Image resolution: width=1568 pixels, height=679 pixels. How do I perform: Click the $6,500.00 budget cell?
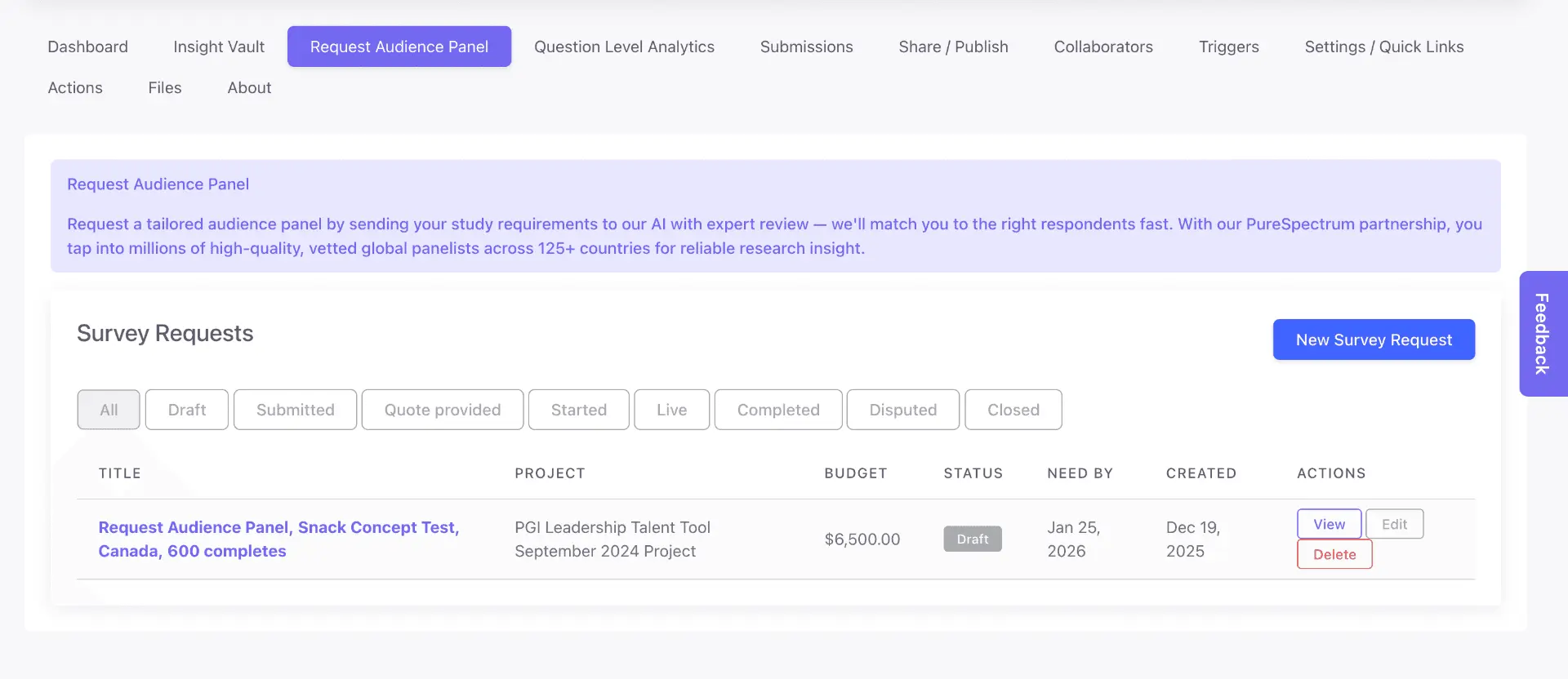point(862,539)
